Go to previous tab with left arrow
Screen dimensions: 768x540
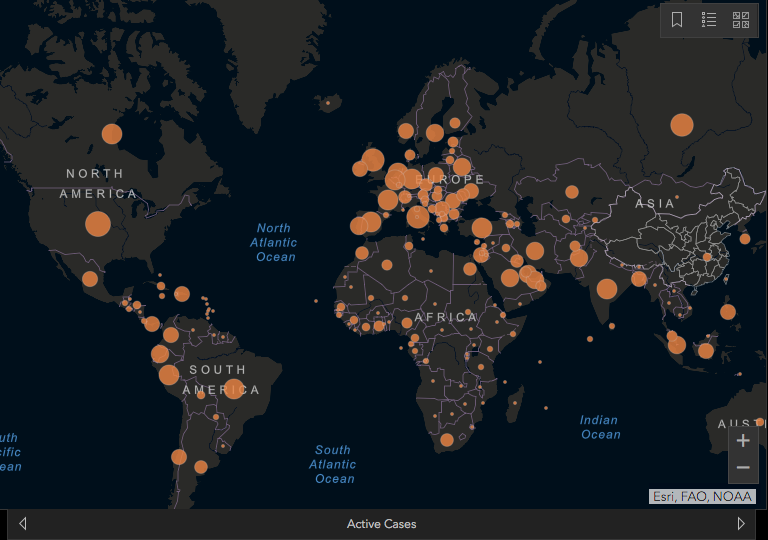click(x=23, y=524)
